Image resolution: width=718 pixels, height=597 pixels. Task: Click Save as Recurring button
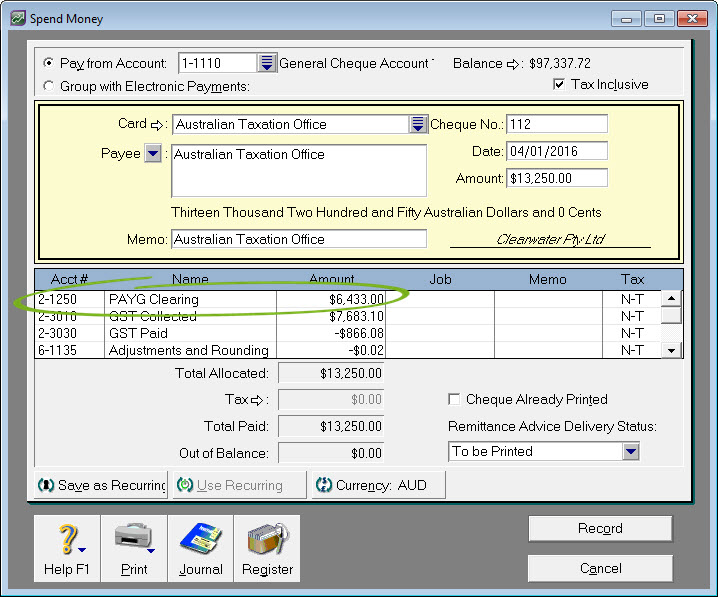pos(101,485)
